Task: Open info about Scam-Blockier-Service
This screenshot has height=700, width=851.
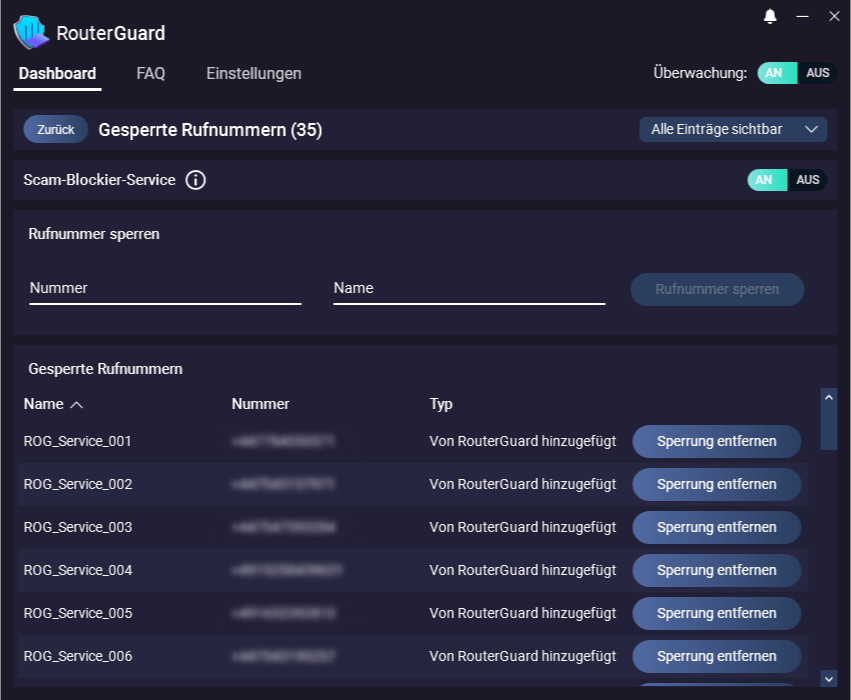Action: [195, 180]
